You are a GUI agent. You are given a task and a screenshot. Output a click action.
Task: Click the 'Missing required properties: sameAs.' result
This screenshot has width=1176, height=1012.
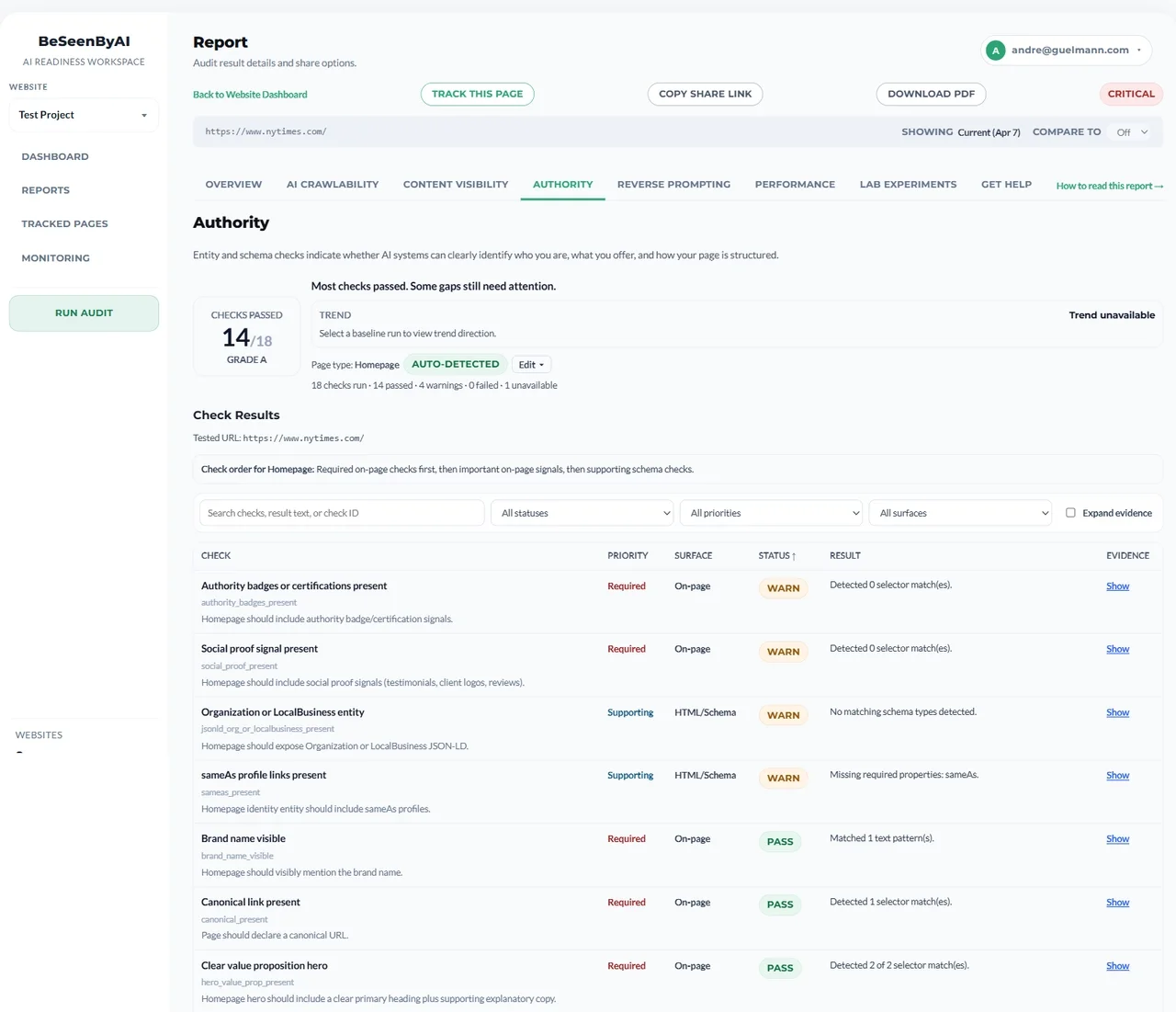coord(904,775)
